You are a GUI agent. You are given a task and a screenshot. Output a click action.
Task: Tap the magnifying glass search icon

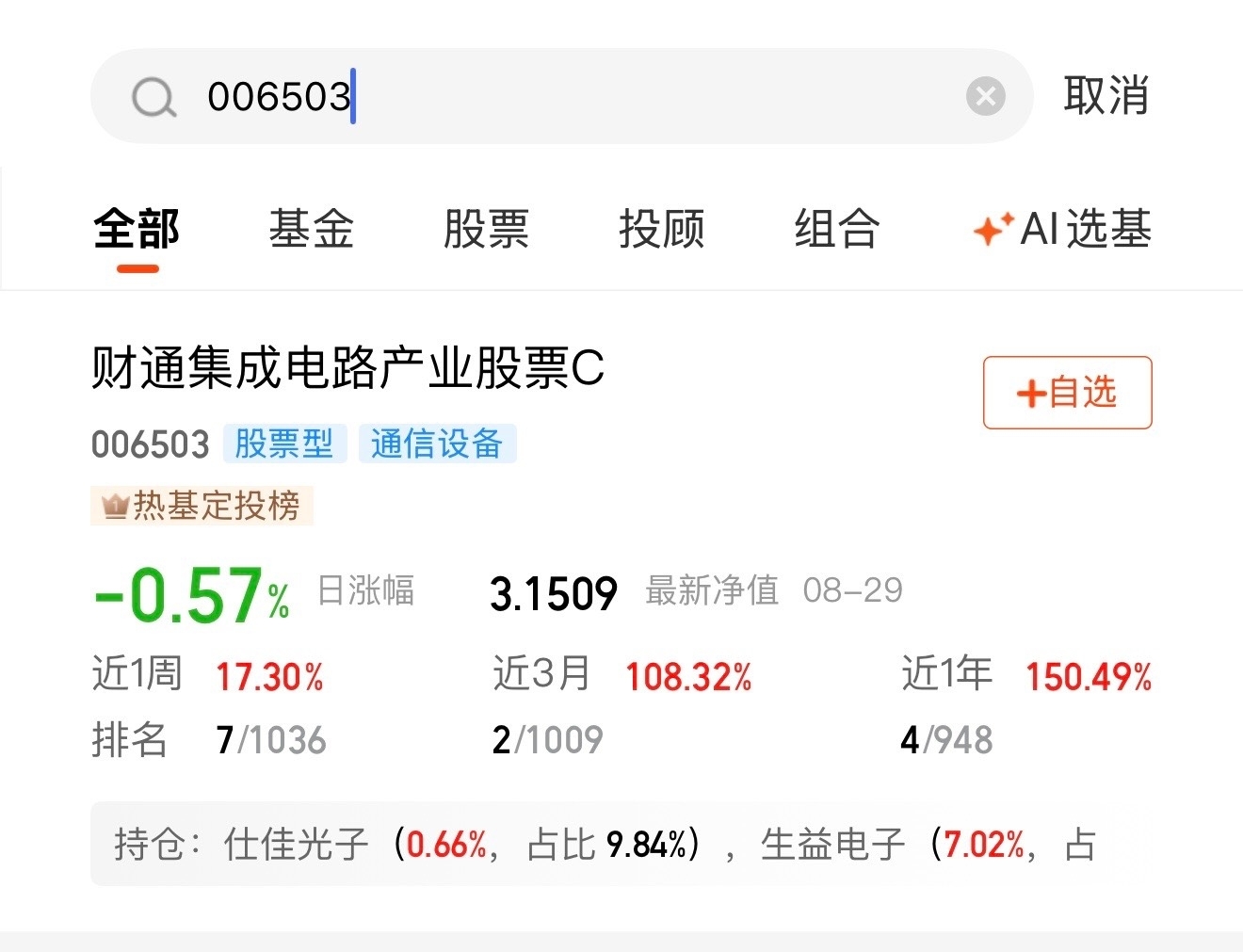coord(154,96)
